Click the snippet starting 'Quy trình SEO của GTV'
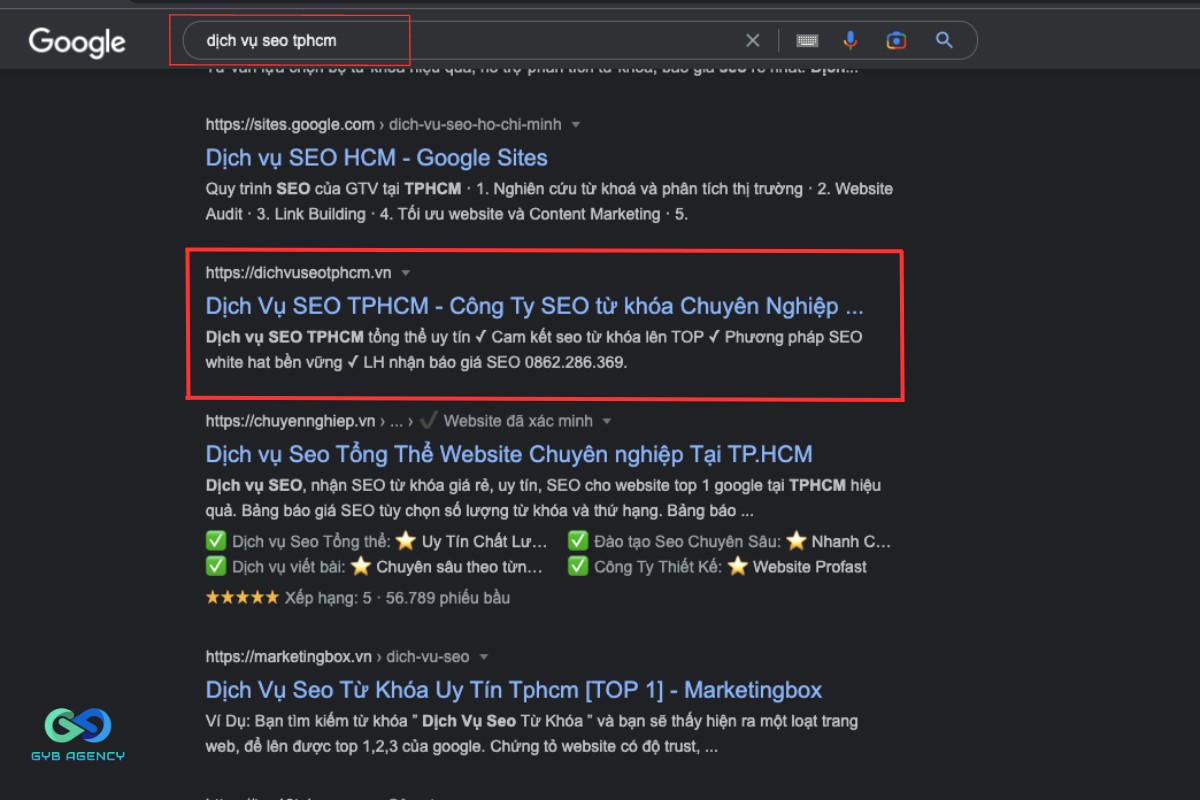 [549, 201]
